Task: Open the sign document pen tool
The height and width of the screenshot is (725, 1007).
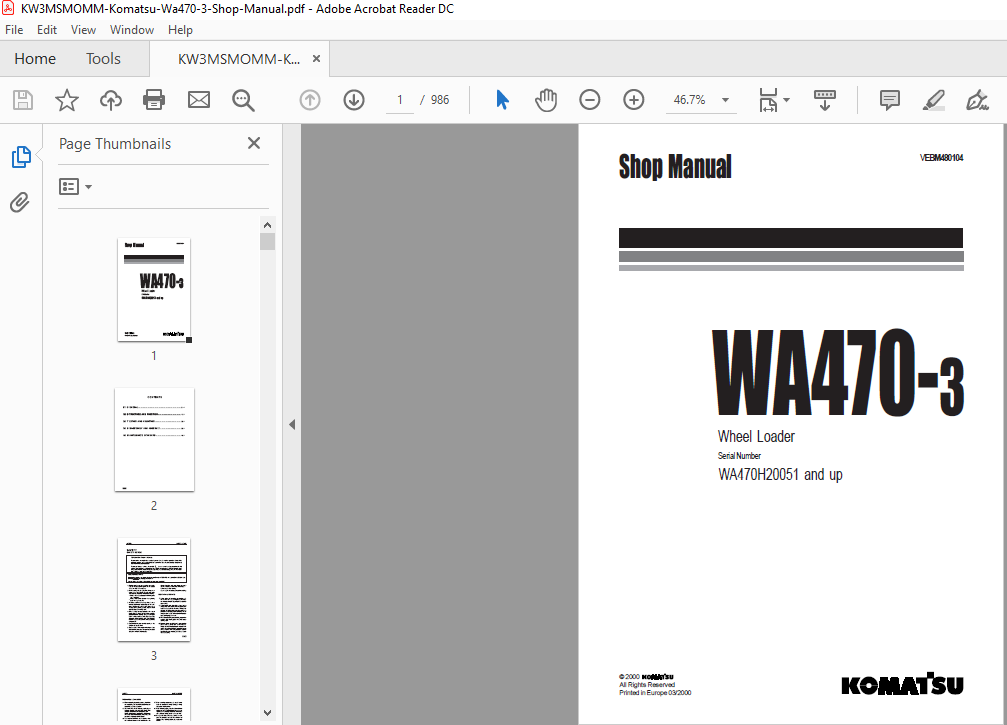Action: tap(977, 100)
